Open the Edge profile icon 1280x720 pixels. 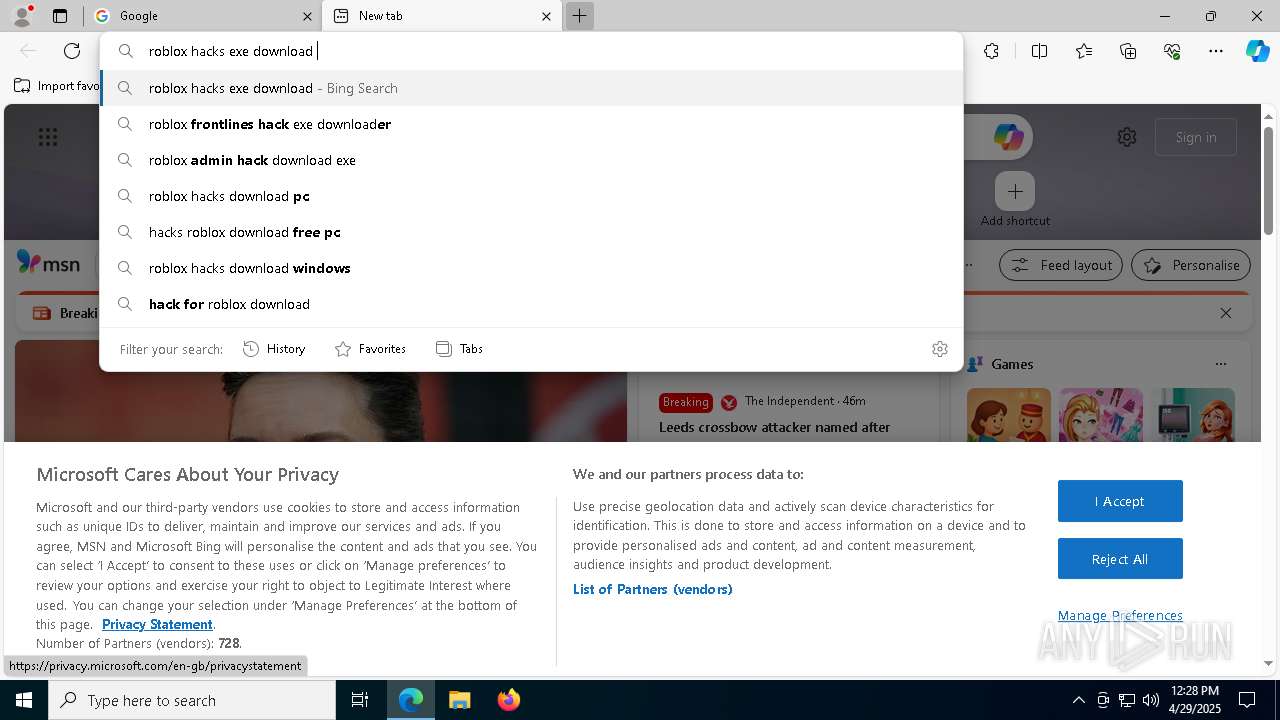tap(22, 16)
